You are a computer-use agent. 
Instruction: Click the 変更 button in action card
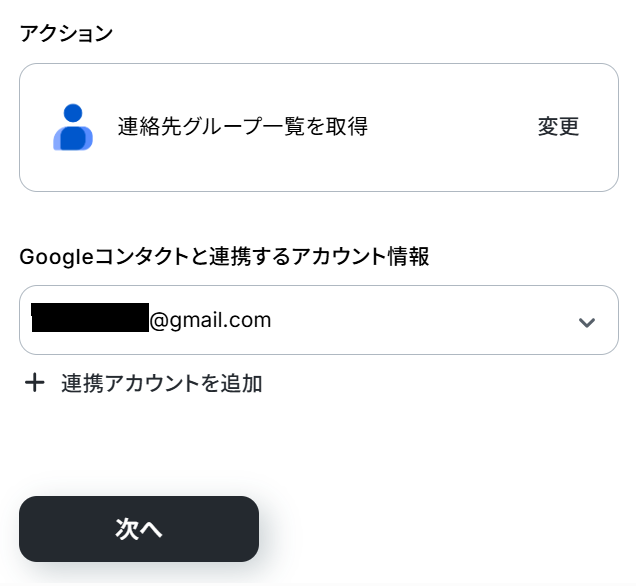(558, 127)
